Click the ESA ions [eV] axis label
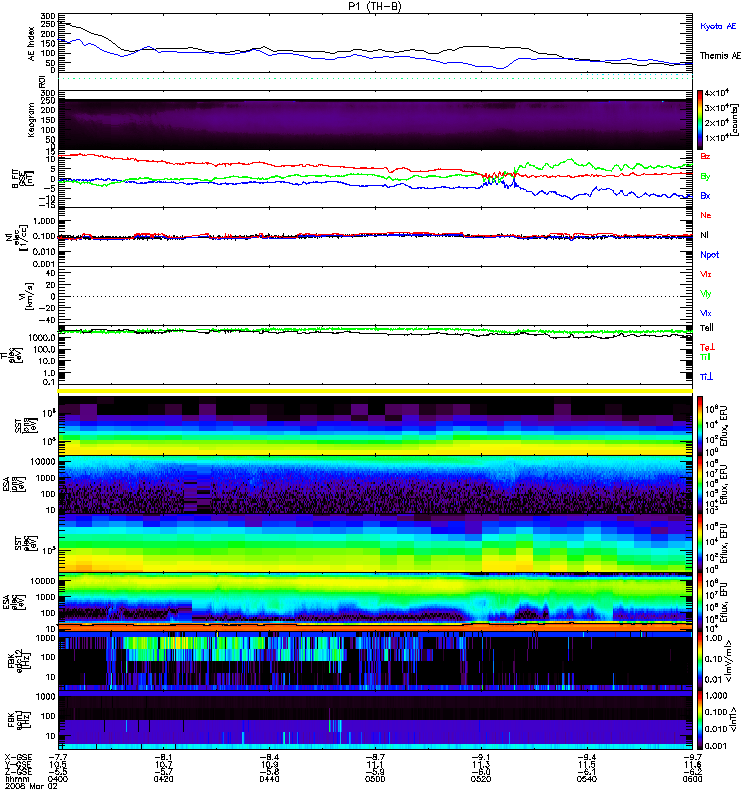 click(14, 485)
